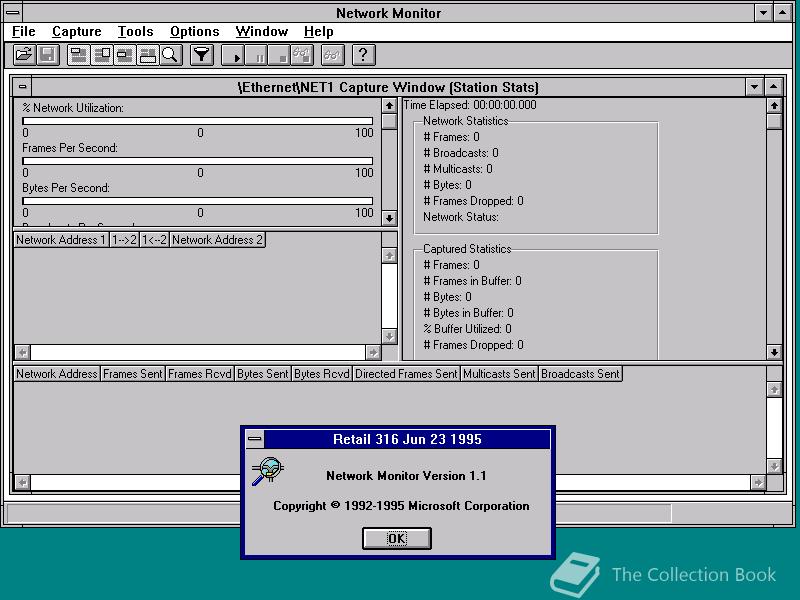Open the Capture Window control menu box

(22, 87)
